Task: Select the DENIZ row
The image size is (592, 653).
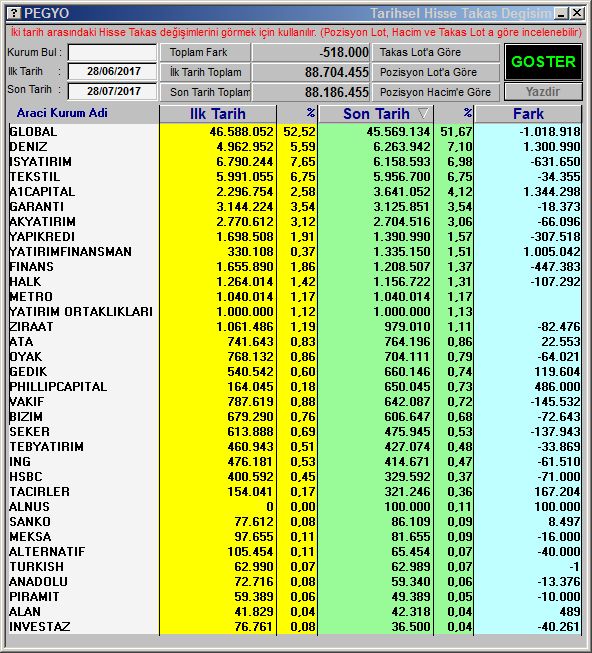Action: pos(295,147)
